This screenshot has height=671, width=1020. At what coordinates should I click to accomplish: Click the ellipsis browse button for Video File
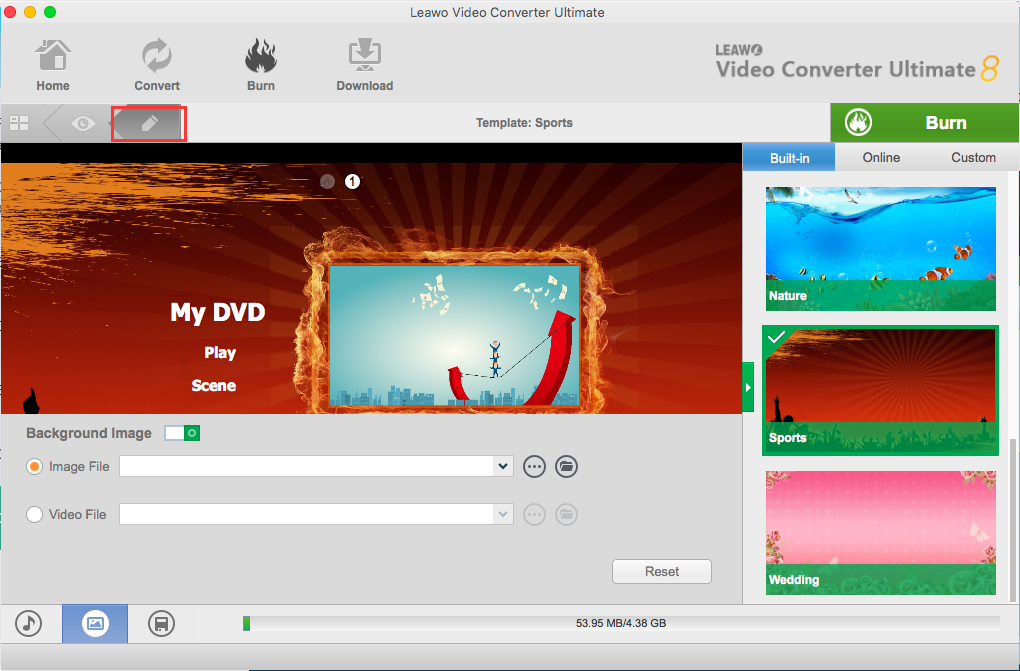click(x=534, y=515)
